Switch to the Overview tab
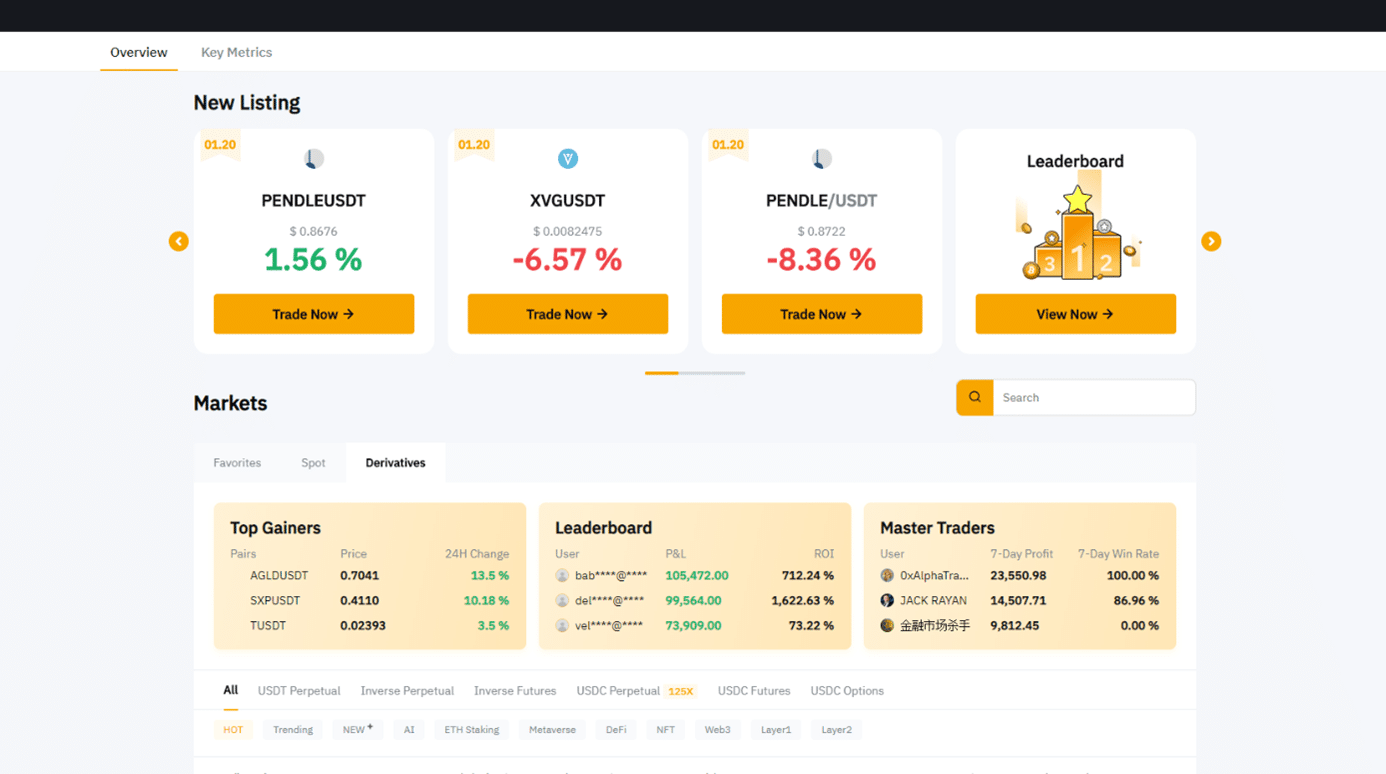 tap(139, 52)
